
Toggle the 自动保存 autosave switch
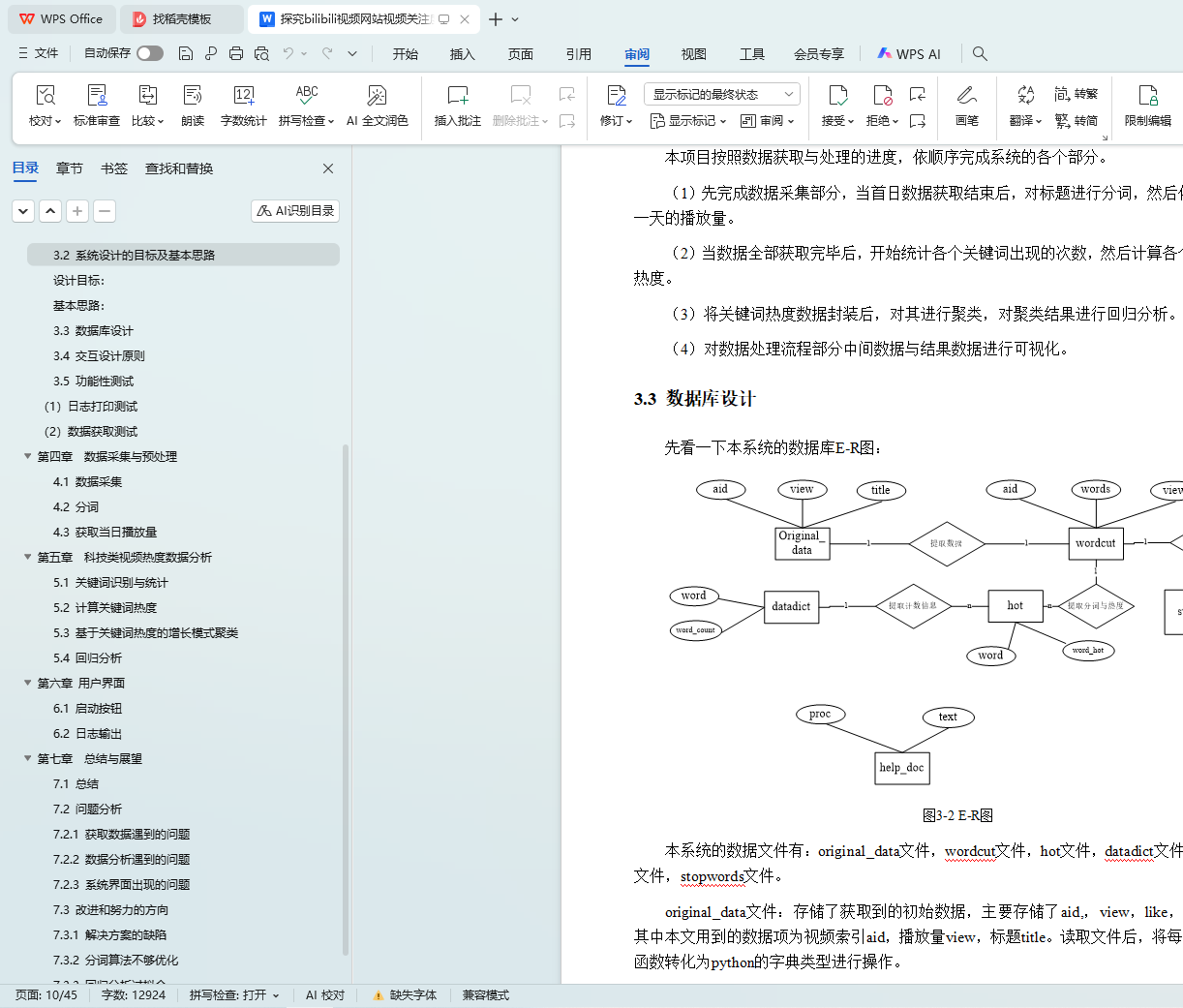150,53
